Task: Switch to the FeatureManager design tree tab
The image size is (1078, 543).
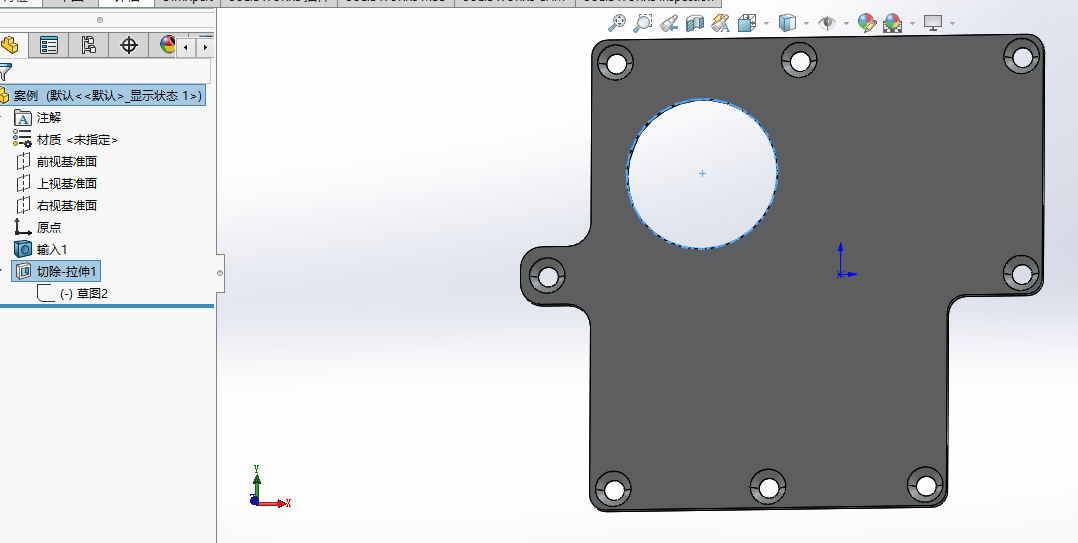Action: (x=10, y=45)
